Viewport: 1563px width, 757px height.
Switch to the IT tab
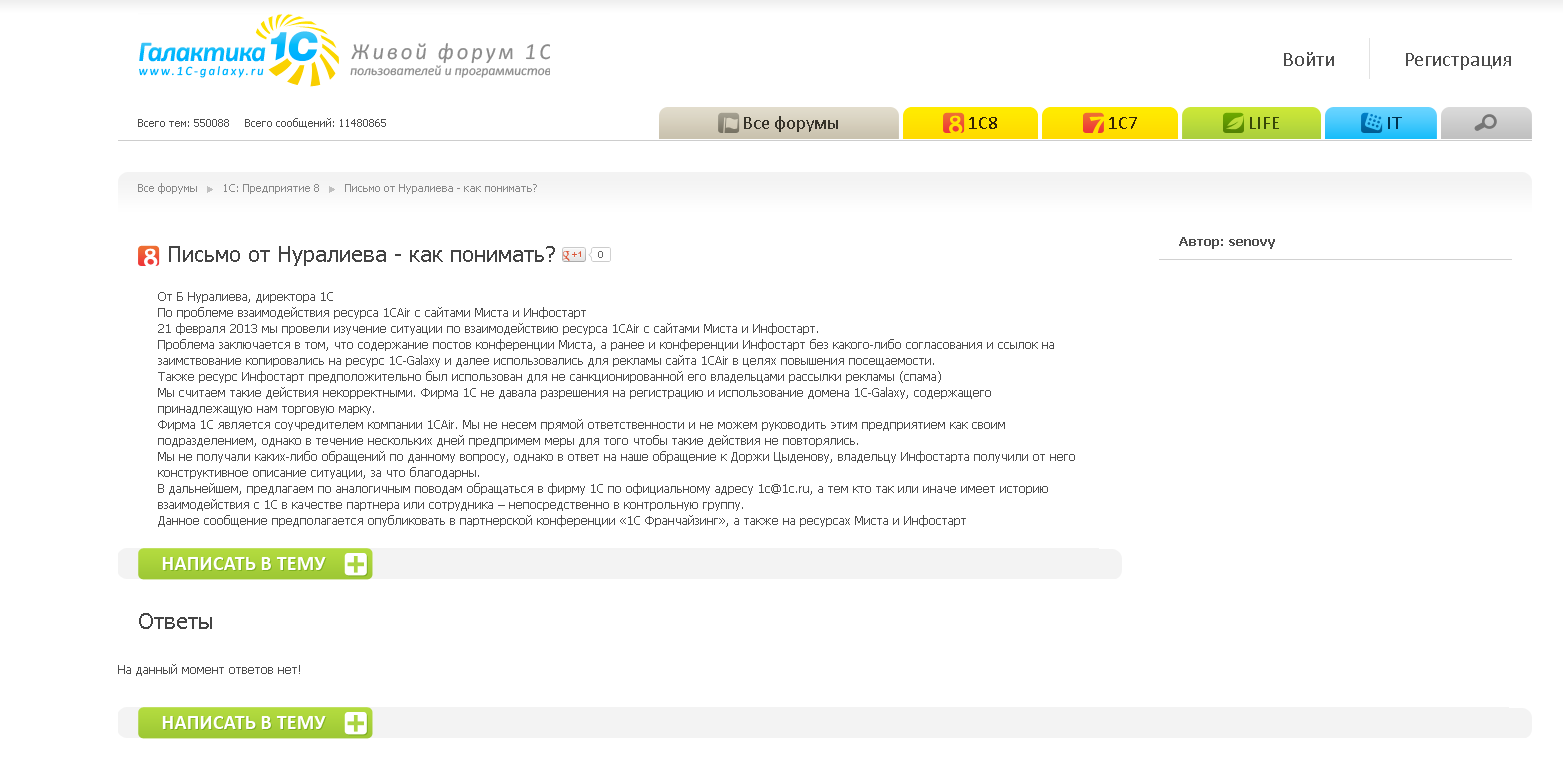[1381, 123]
